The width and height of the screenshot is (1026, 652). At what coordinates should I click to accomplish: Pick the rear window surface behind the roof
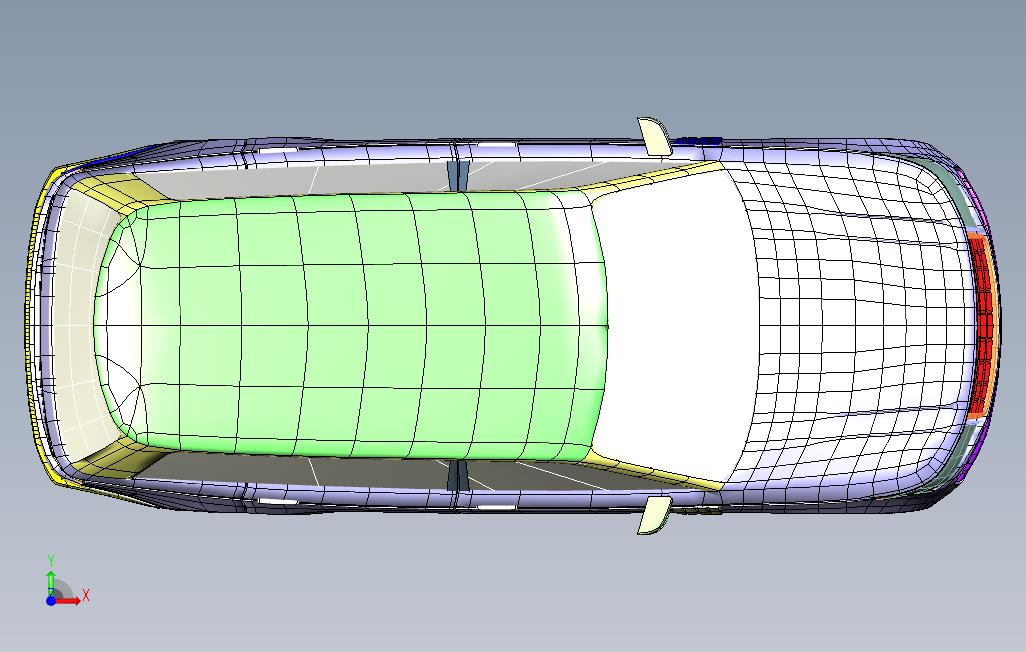coord(75,325)
